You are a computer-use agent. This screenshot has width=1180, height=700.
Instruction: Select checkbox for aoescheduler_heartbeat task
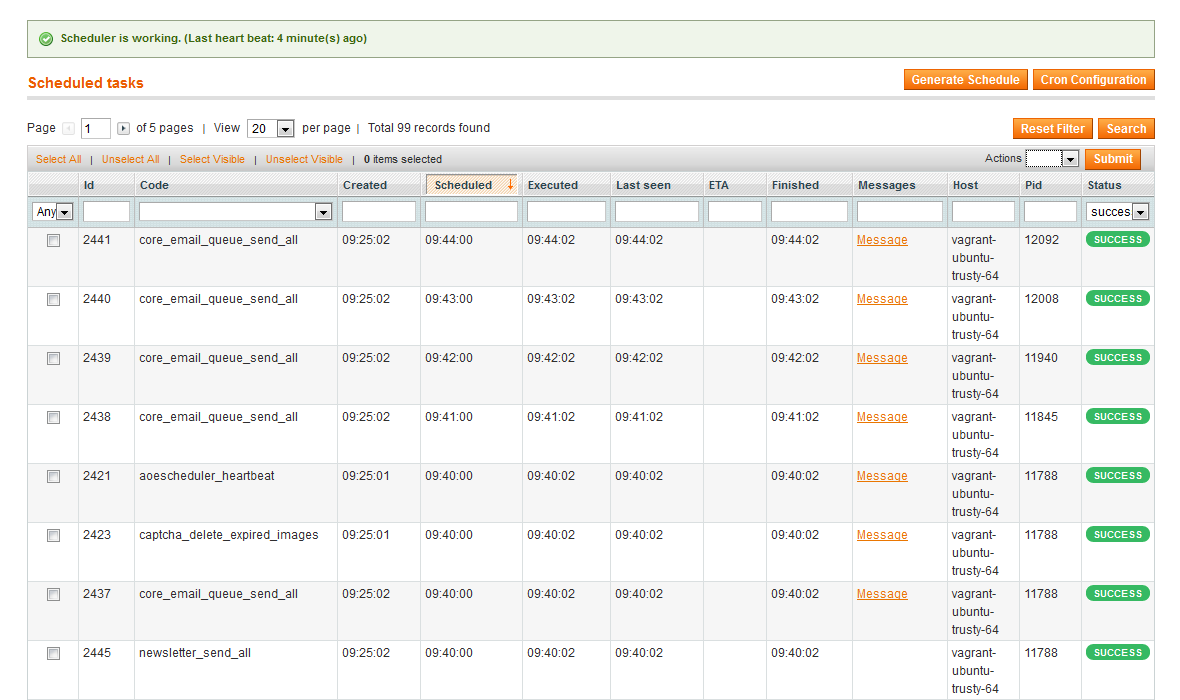(x=54, y=477)
